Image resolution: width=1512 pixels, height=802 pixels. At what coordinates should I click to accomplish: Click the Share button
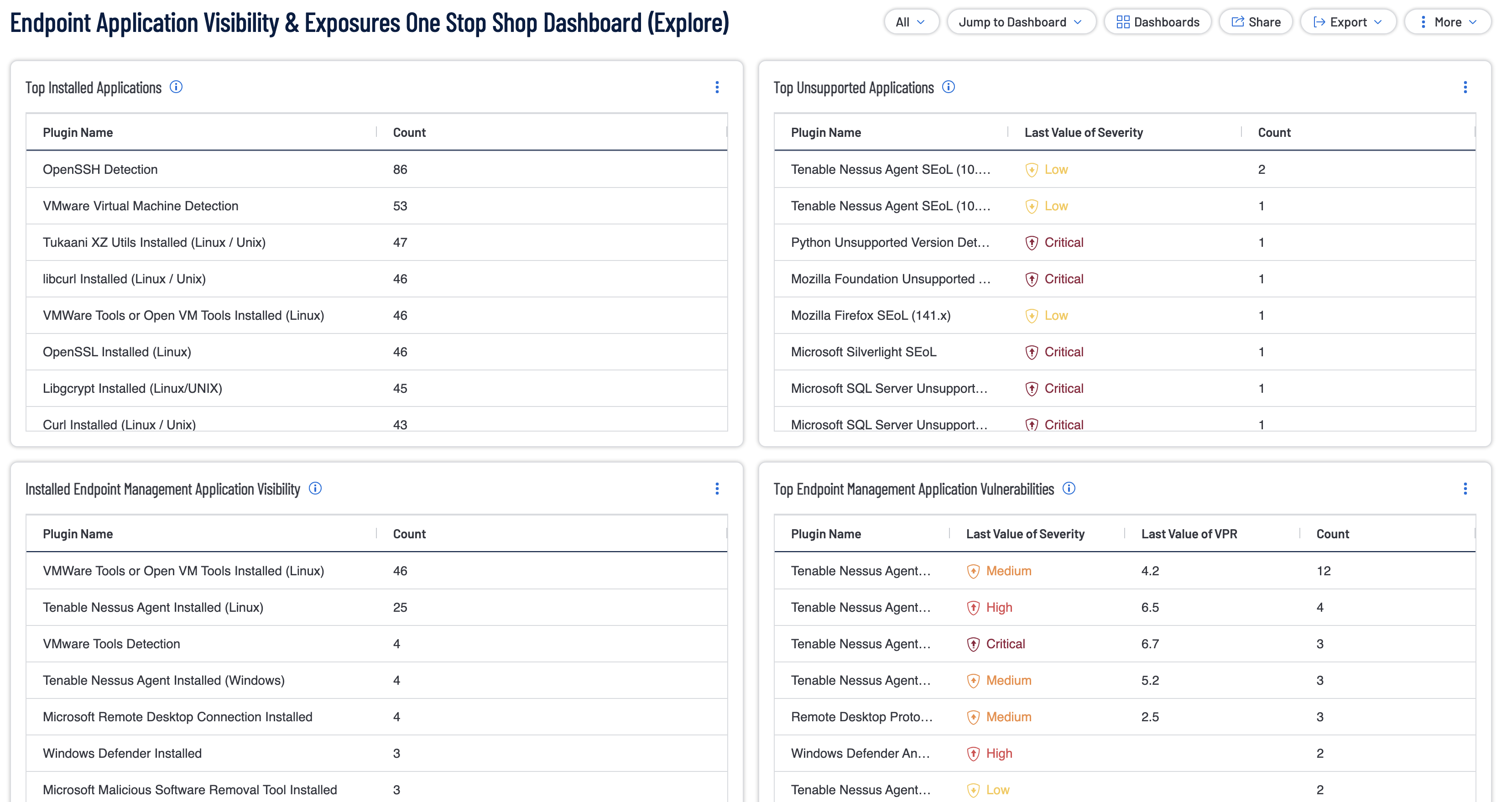1256,22
